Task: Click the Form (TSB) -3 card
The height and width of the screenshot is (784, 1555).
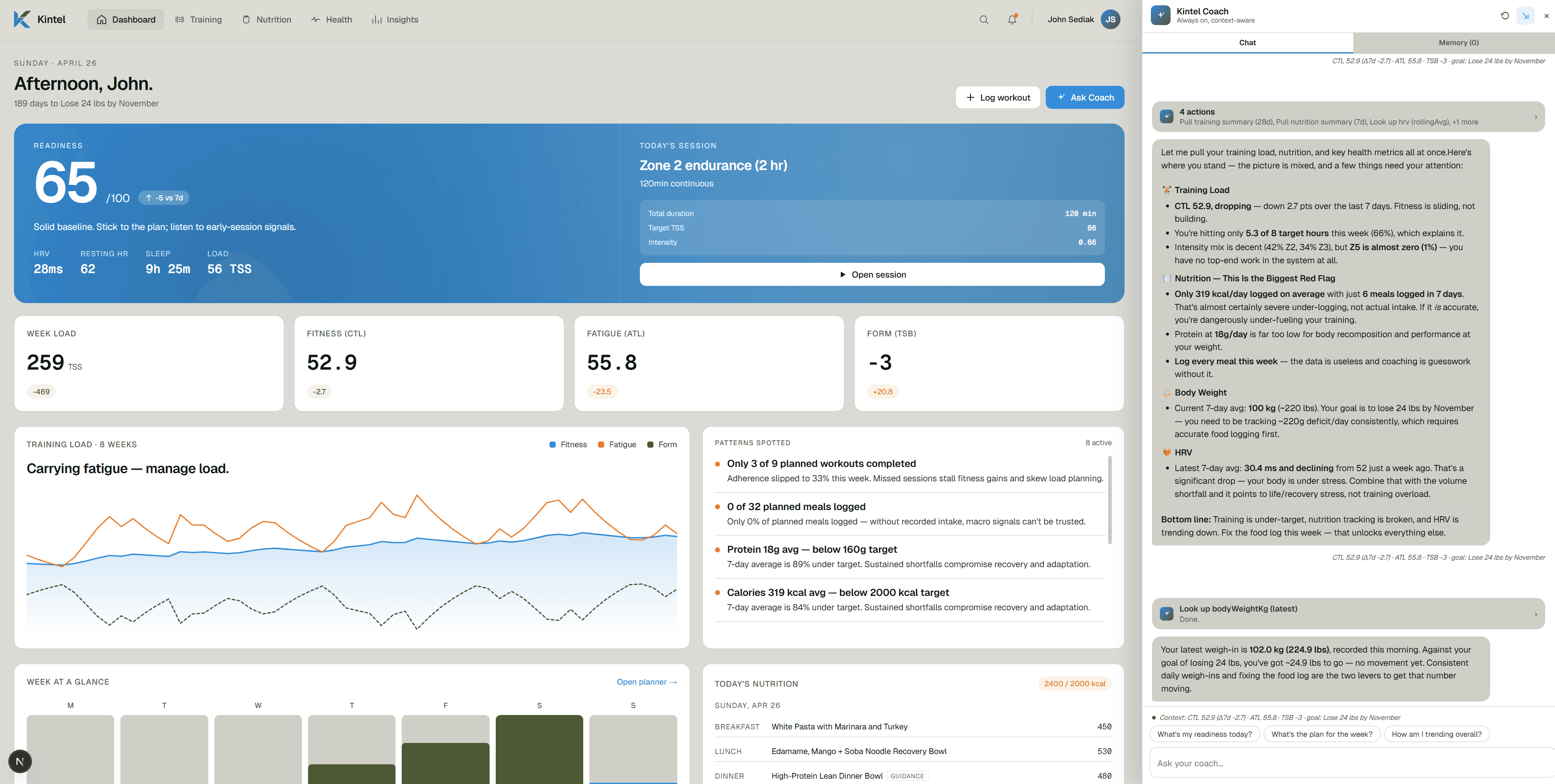Action: coord(989,363)
